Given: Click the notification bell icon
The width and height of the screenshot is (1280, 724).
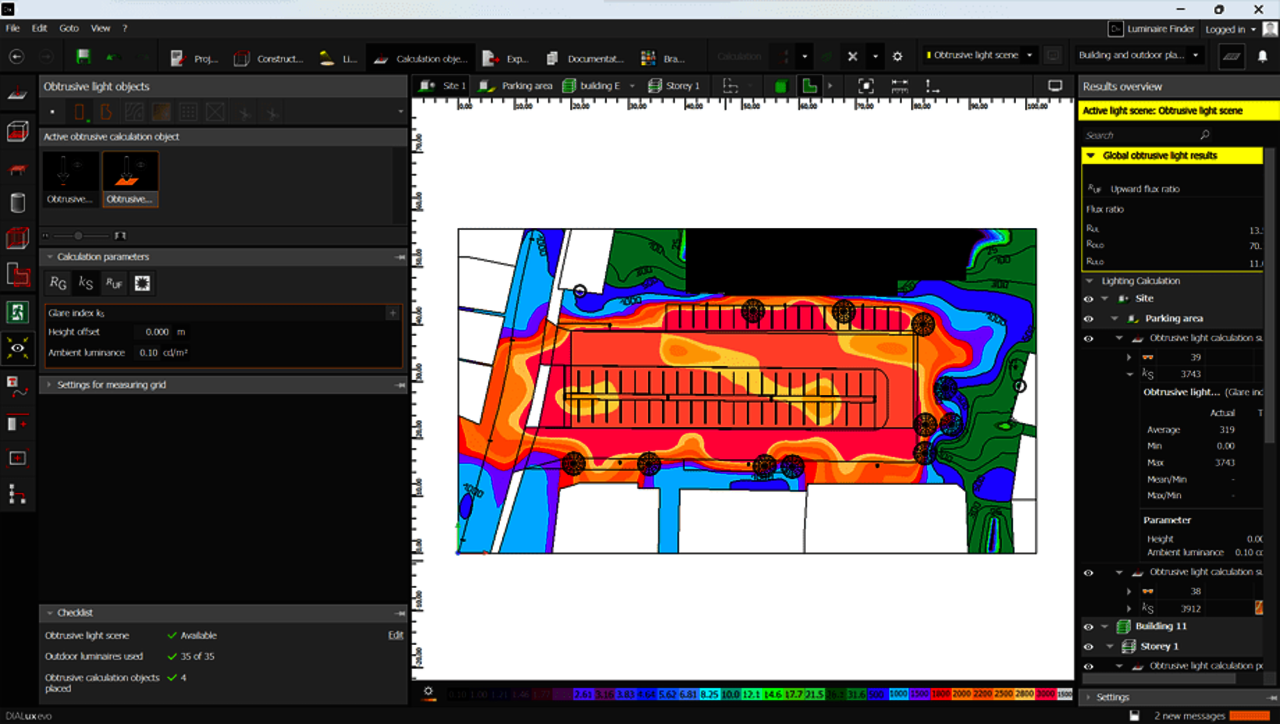Looking at the screenshot, I should [x=1262, y=57].
